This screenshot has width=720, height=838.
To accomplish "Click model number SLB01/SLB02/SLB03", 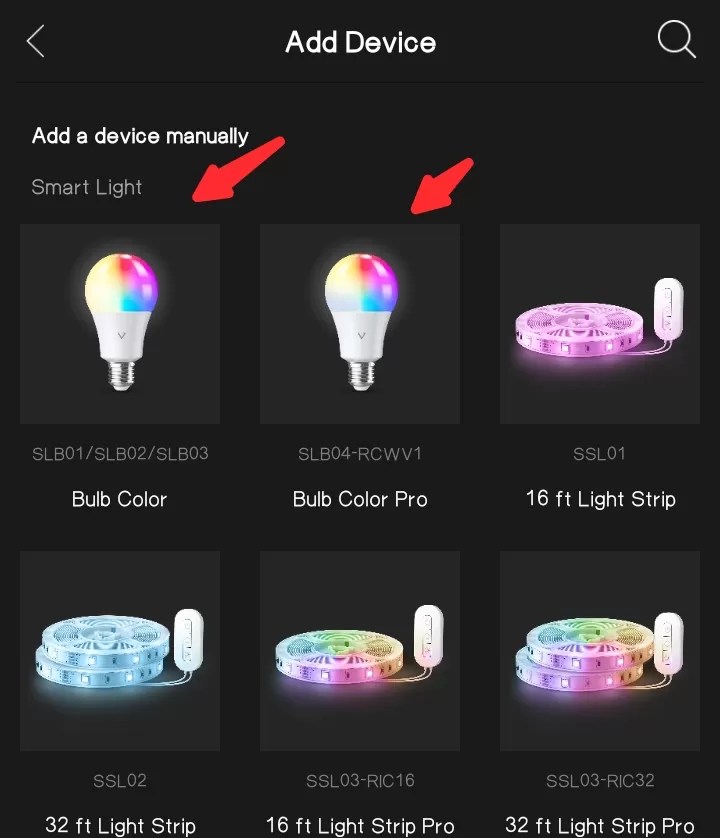I will 120,454.
